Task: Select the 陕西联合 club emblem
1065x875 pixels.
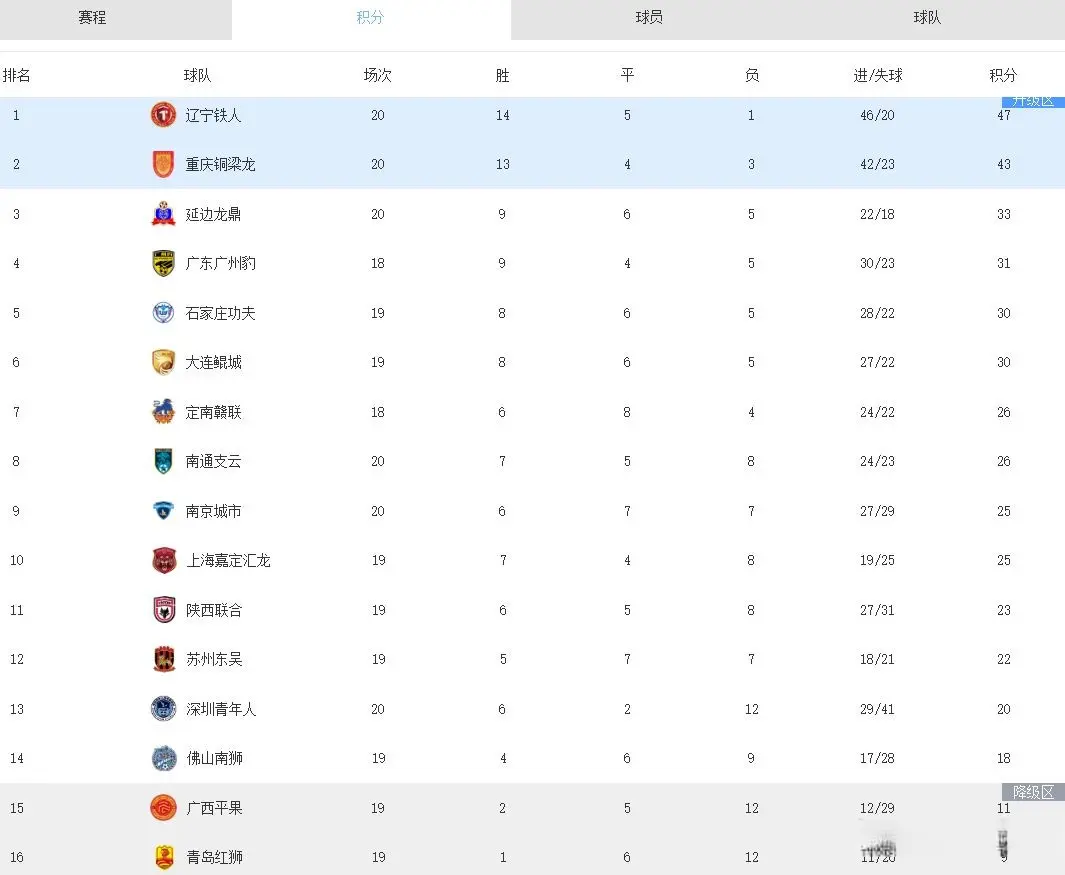Action: pos(162,610)
